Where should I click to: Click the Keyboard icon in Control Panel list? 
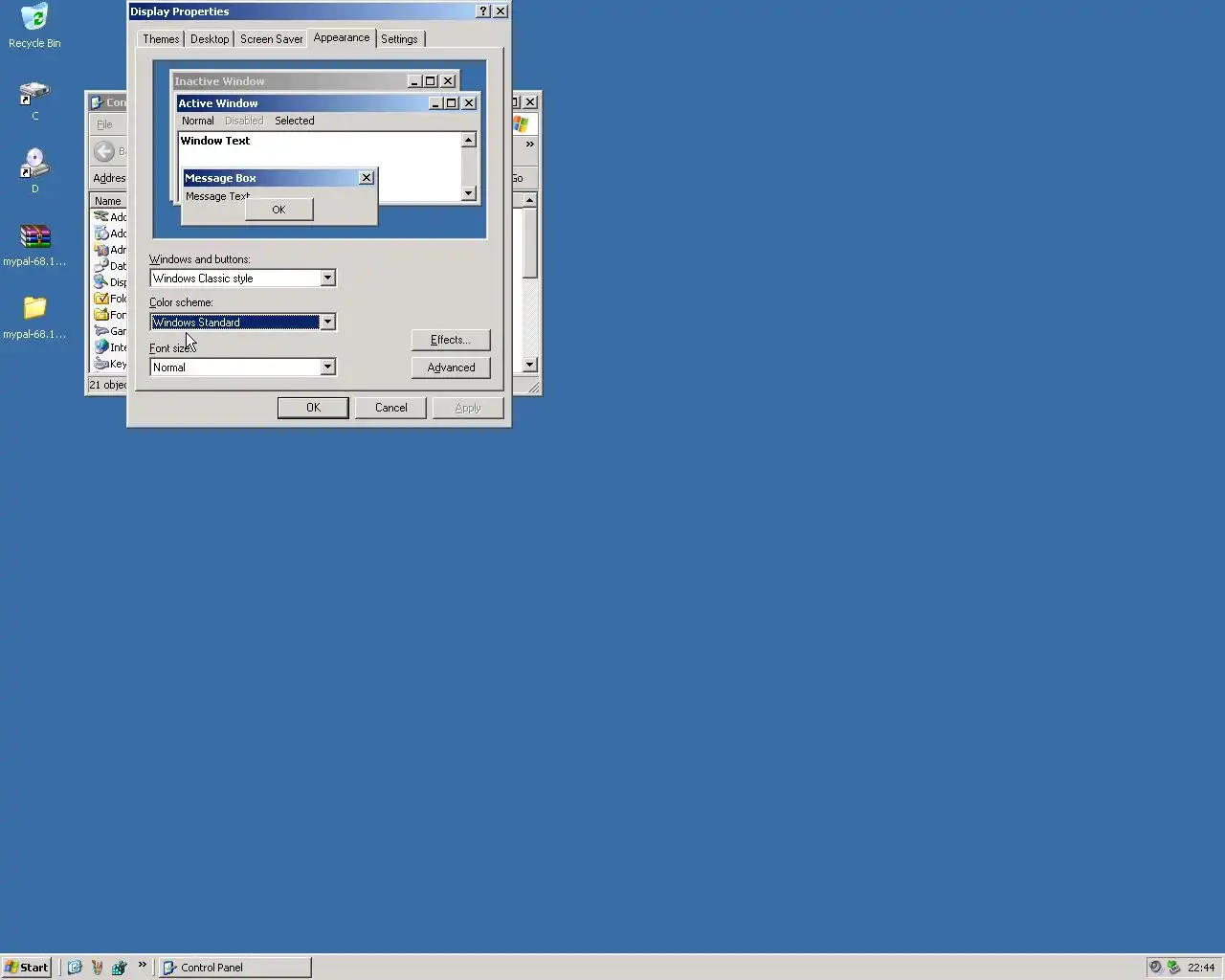click(101, 364)
